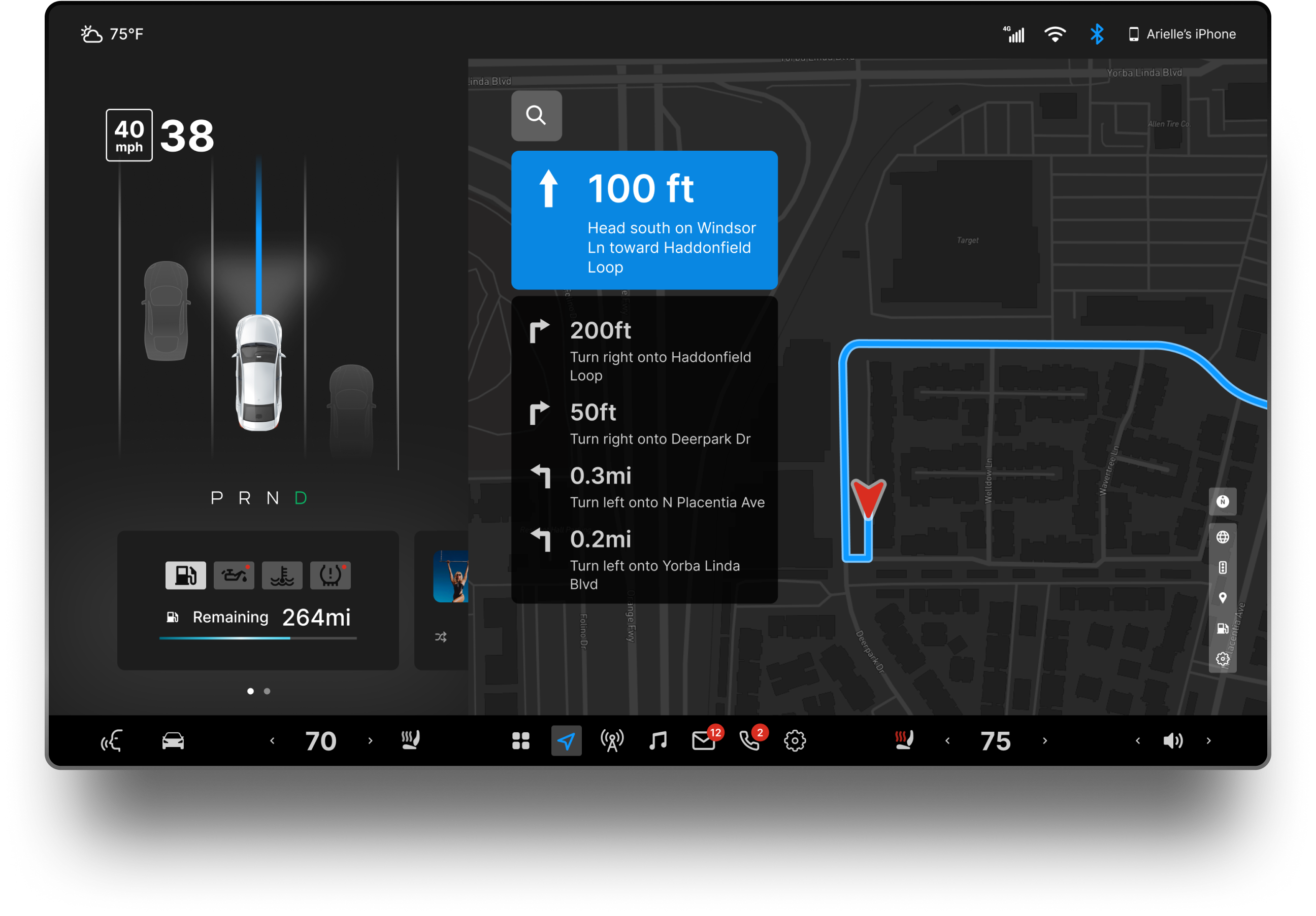
Task: Toggle left seat heater
Action: tap(410, 740)
